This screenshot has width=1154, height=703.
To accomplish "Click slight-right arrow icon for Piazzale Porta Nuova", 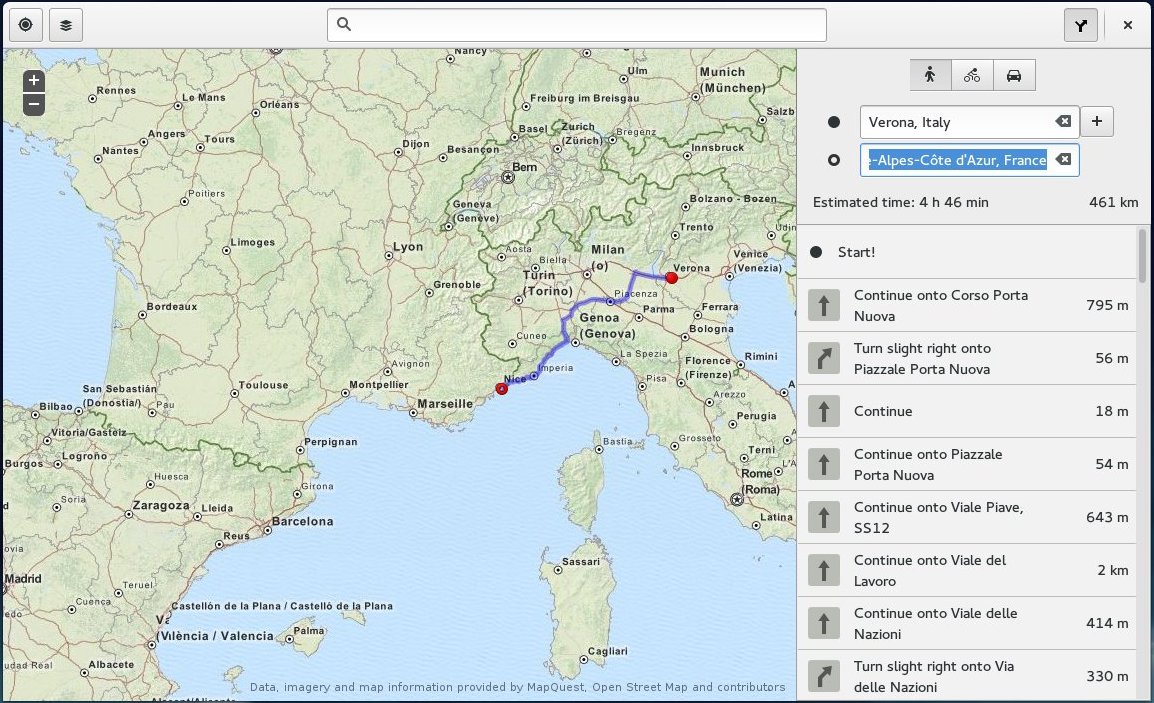I will (x=824, y=358).
